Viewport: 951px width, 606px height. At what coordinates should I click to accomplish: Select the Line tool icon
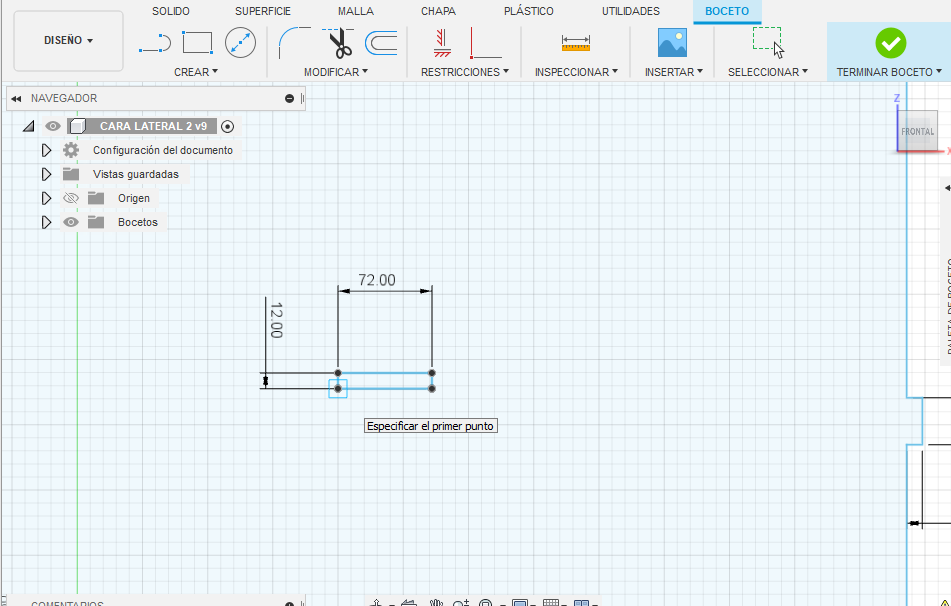tap(155, 44)
